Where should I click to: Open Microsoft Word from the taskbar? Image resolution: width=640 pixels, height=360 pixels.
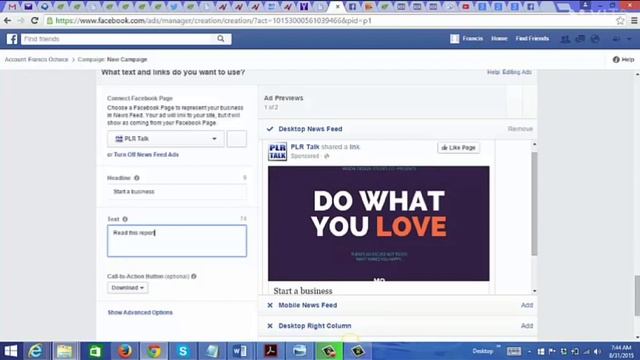pos(241,351)
